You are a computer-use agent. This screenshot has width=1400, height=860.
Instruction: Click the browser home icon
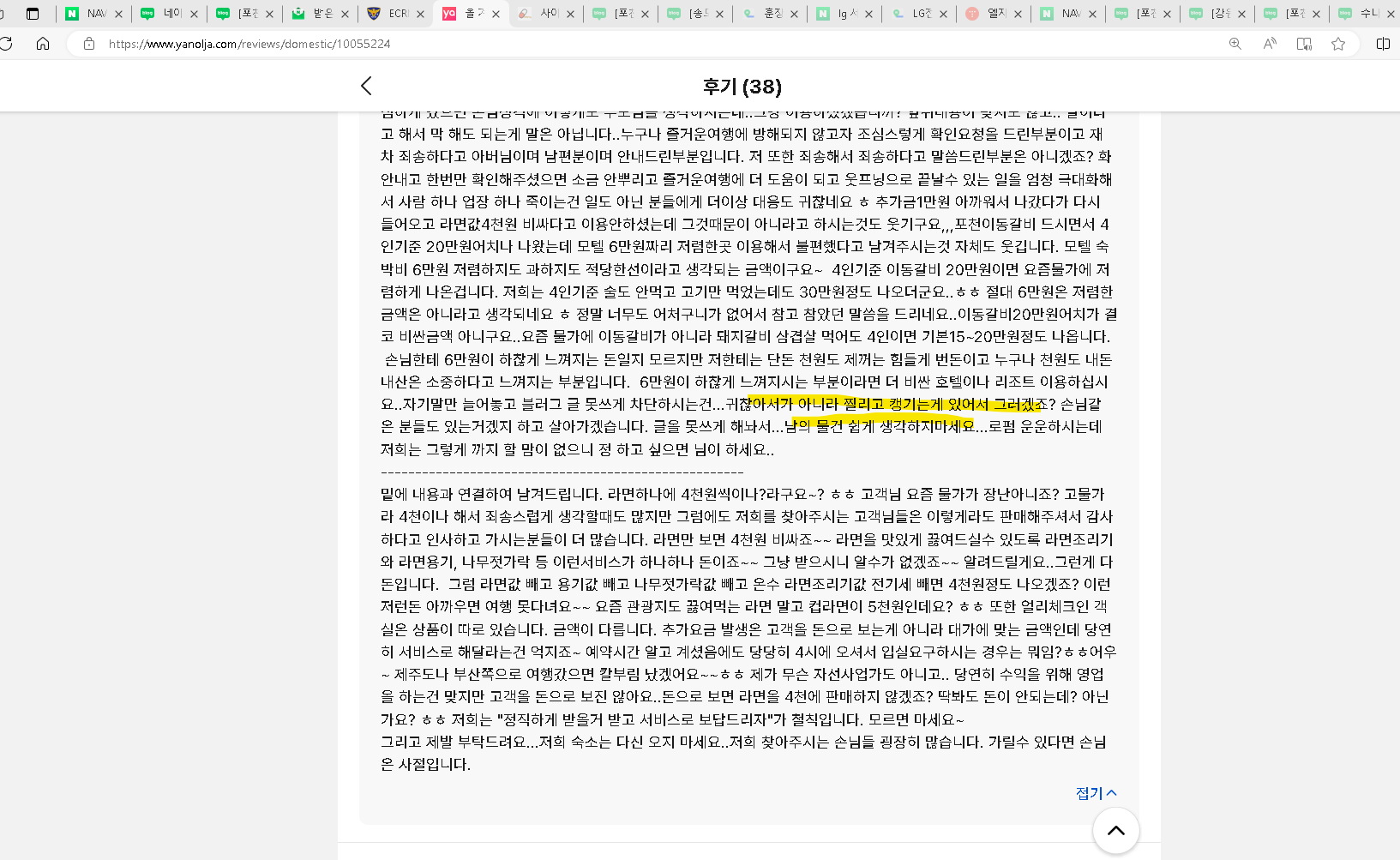coord(43,44)
